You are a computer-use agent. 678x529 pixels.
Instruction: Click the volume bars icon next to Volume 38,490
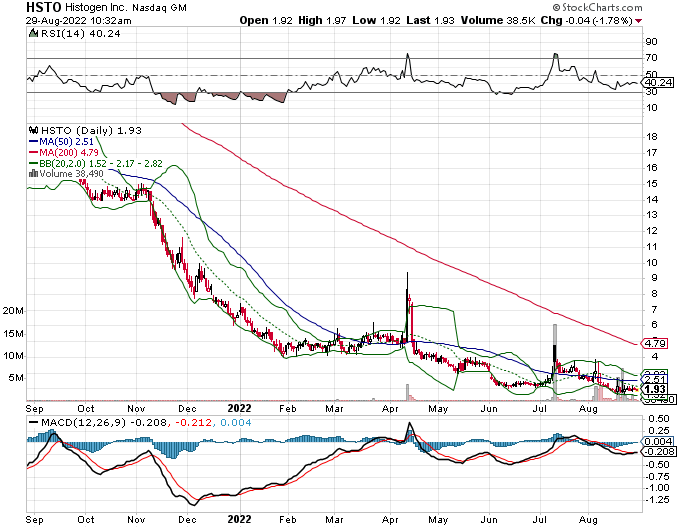[x=33, y=173]
